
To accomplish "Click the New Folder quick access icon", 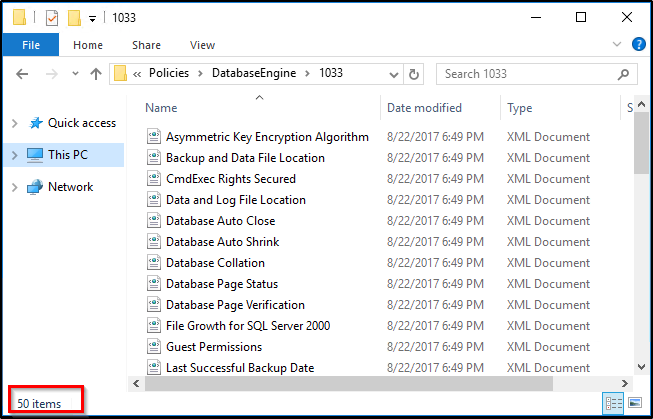I will click(x=74, y=18).
